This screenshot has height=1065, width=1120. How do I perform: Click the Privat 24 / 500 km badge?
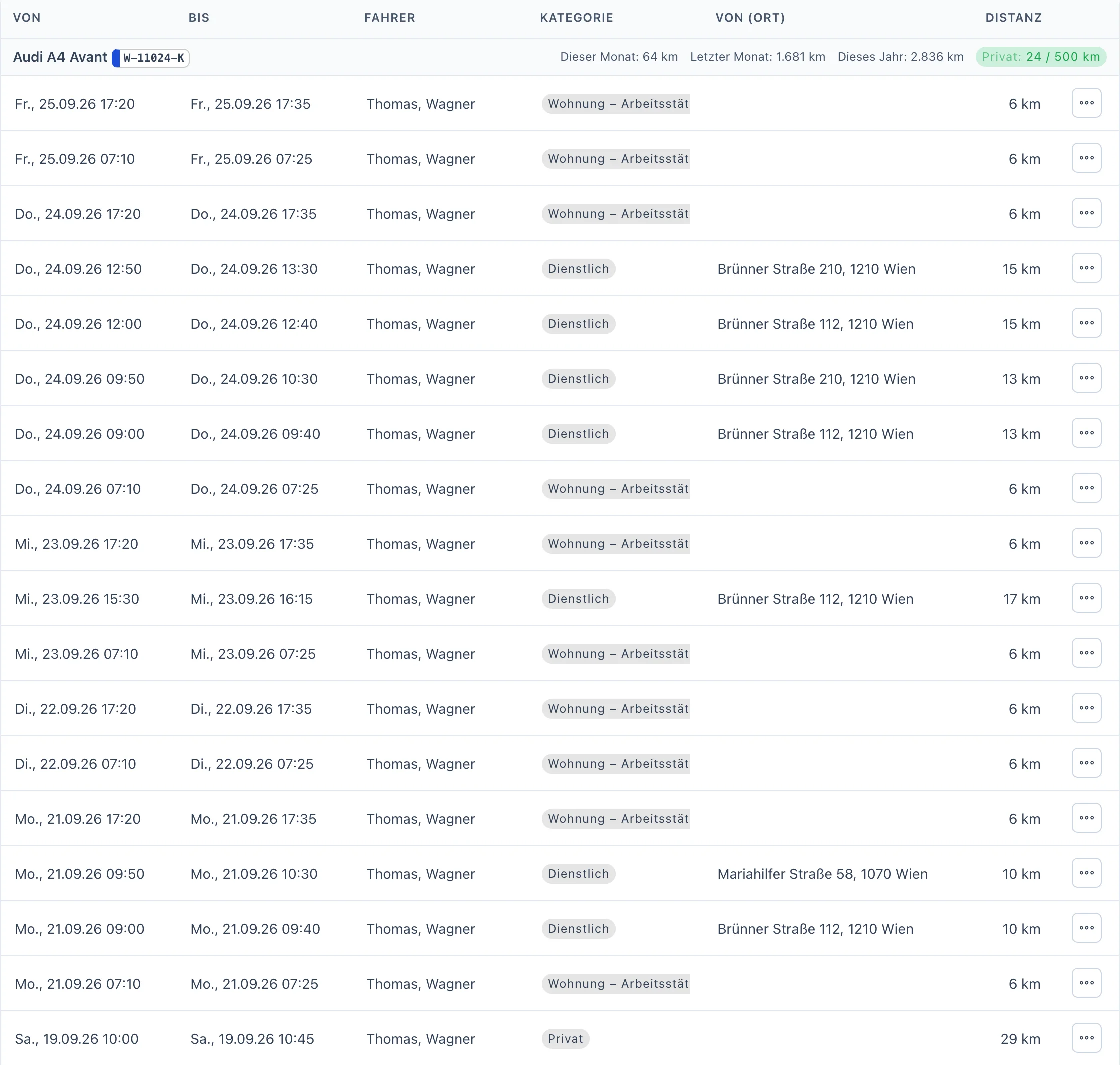1041,57
